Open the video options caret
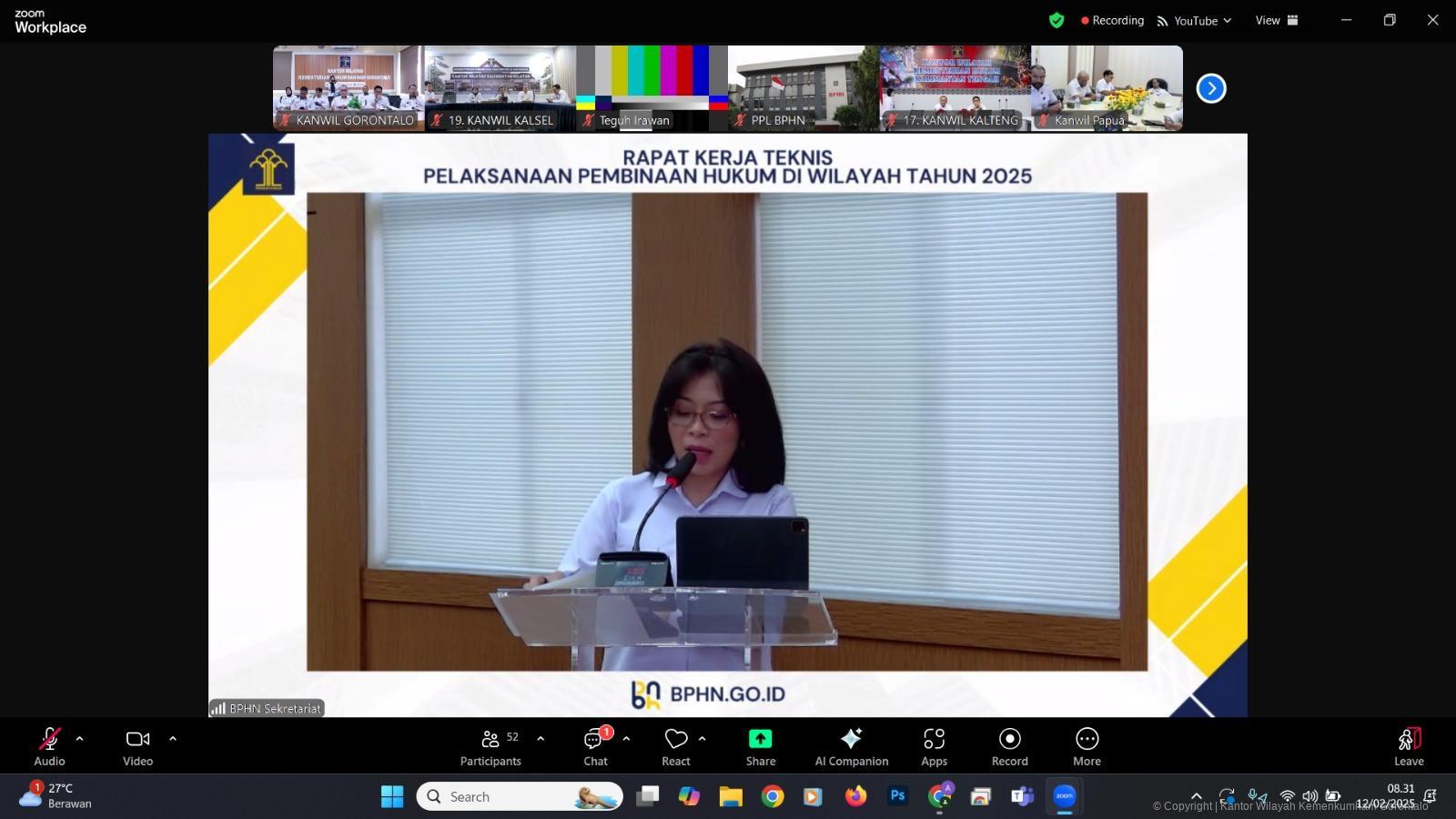The width and height of the screenshot is (1456, 819). click(x=173, y=739)
